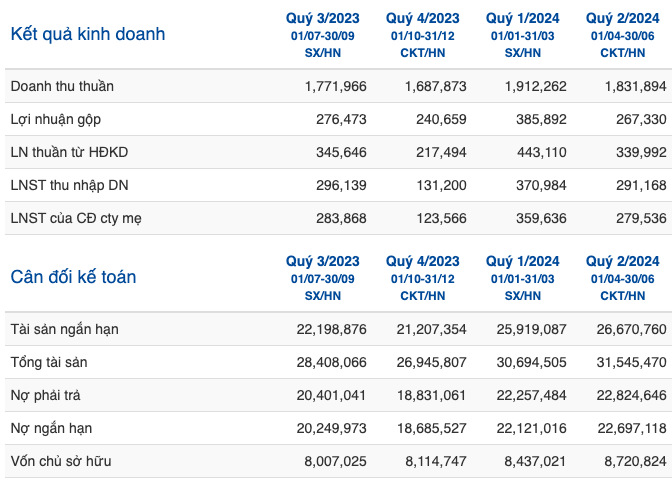Select Quý 2/2024 column in Kết quả kinh doanh

[622, 18]
